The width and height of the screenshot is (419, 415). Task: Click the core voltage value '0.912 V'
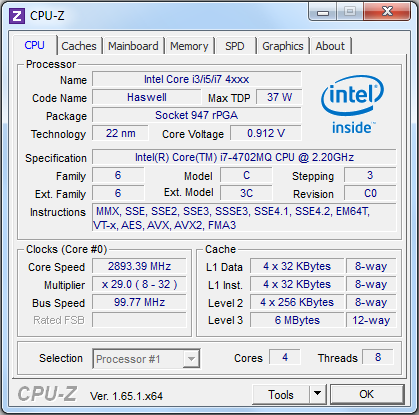pyautogui.click(x=266, y=133)
